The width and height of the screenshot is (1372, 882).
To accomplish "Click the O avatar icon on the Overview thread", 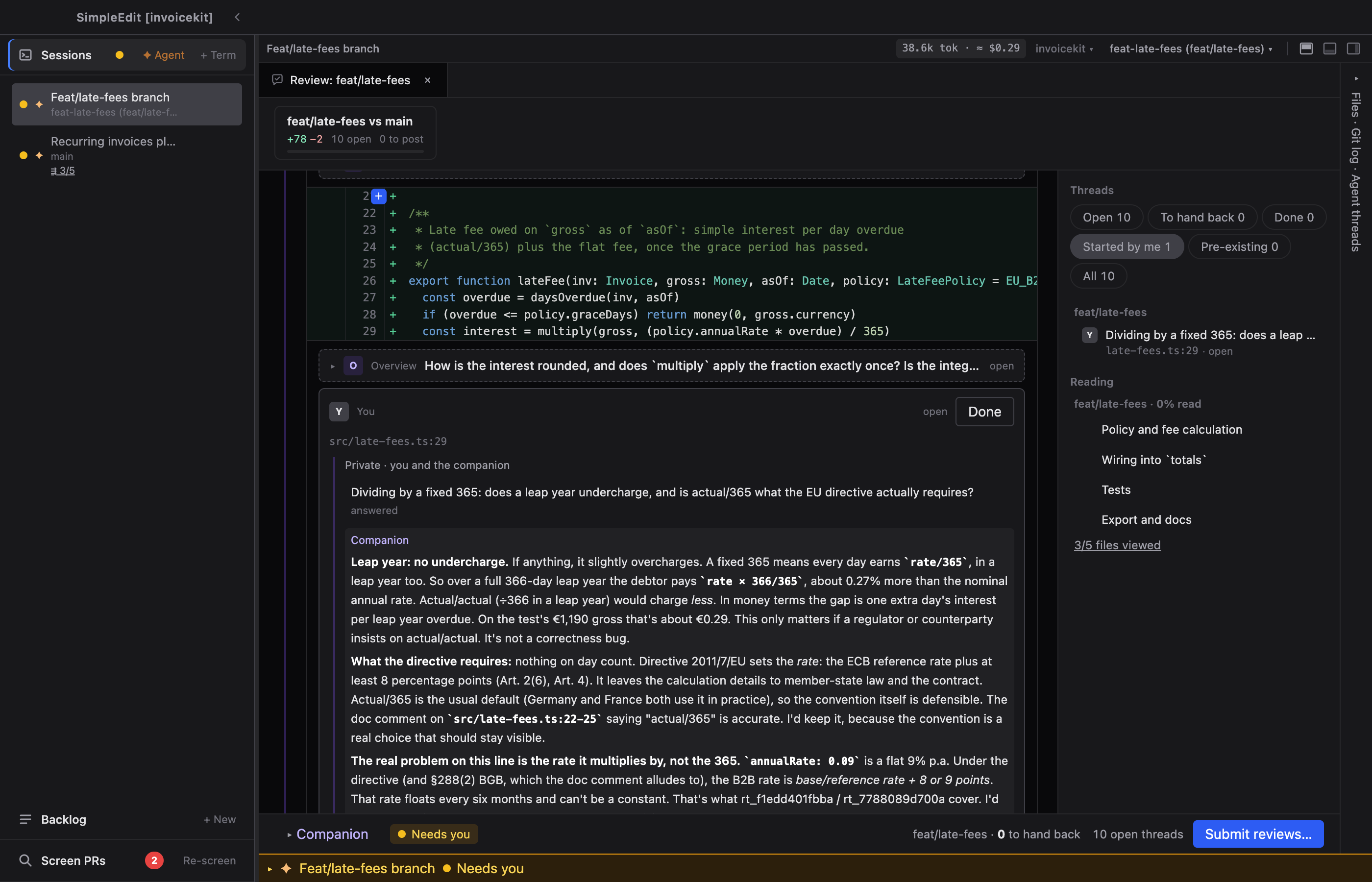I will click(x=353, y=366).
